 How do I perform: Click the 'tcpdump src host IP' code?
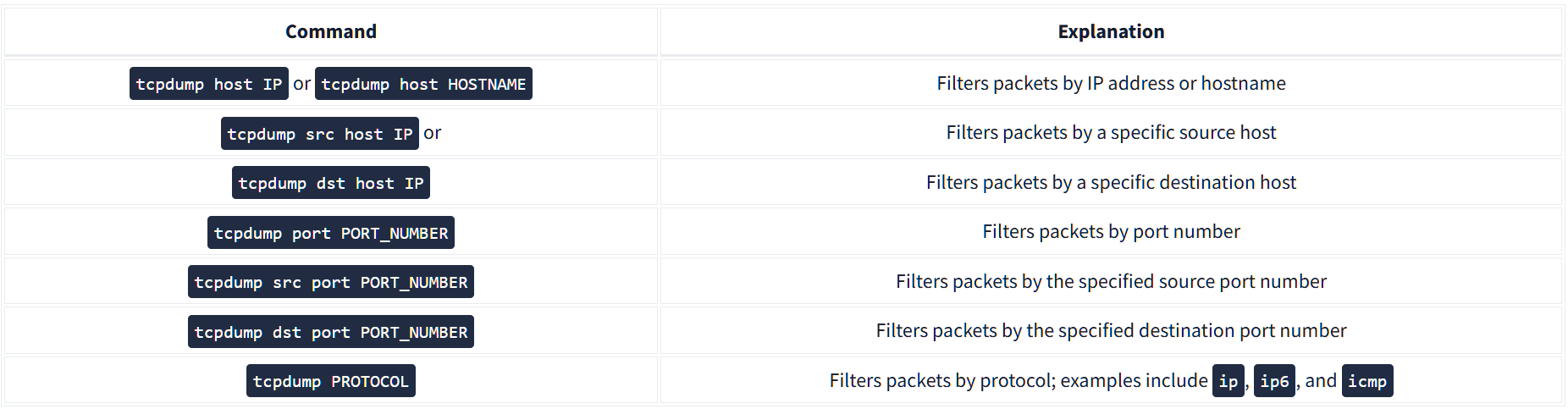(x=319, y=134)
